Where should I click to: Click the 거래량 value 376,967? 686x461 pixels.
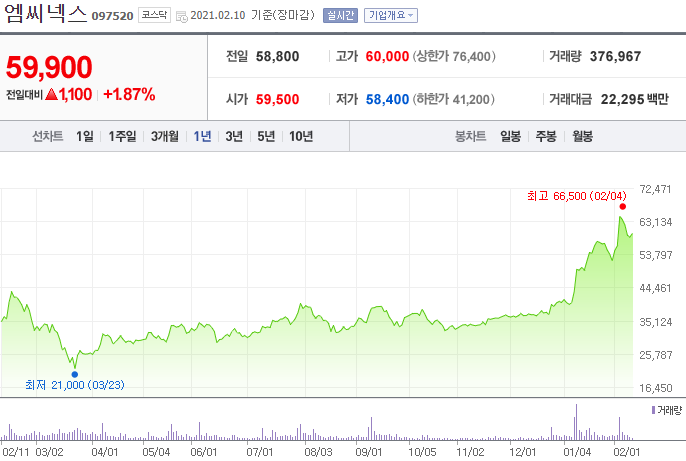pyautogui.click(x=615, y=56)
